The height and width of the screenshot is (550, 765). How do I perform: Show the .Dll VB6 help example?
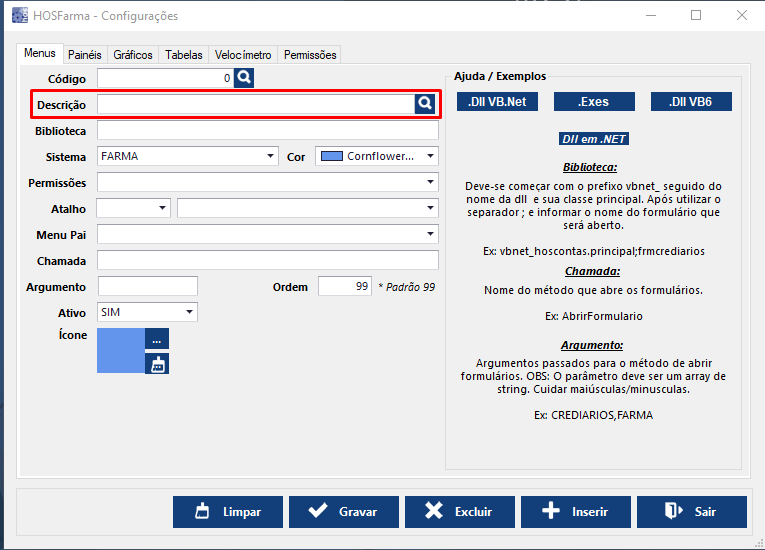pyautogui.click(x=691, y=101)
